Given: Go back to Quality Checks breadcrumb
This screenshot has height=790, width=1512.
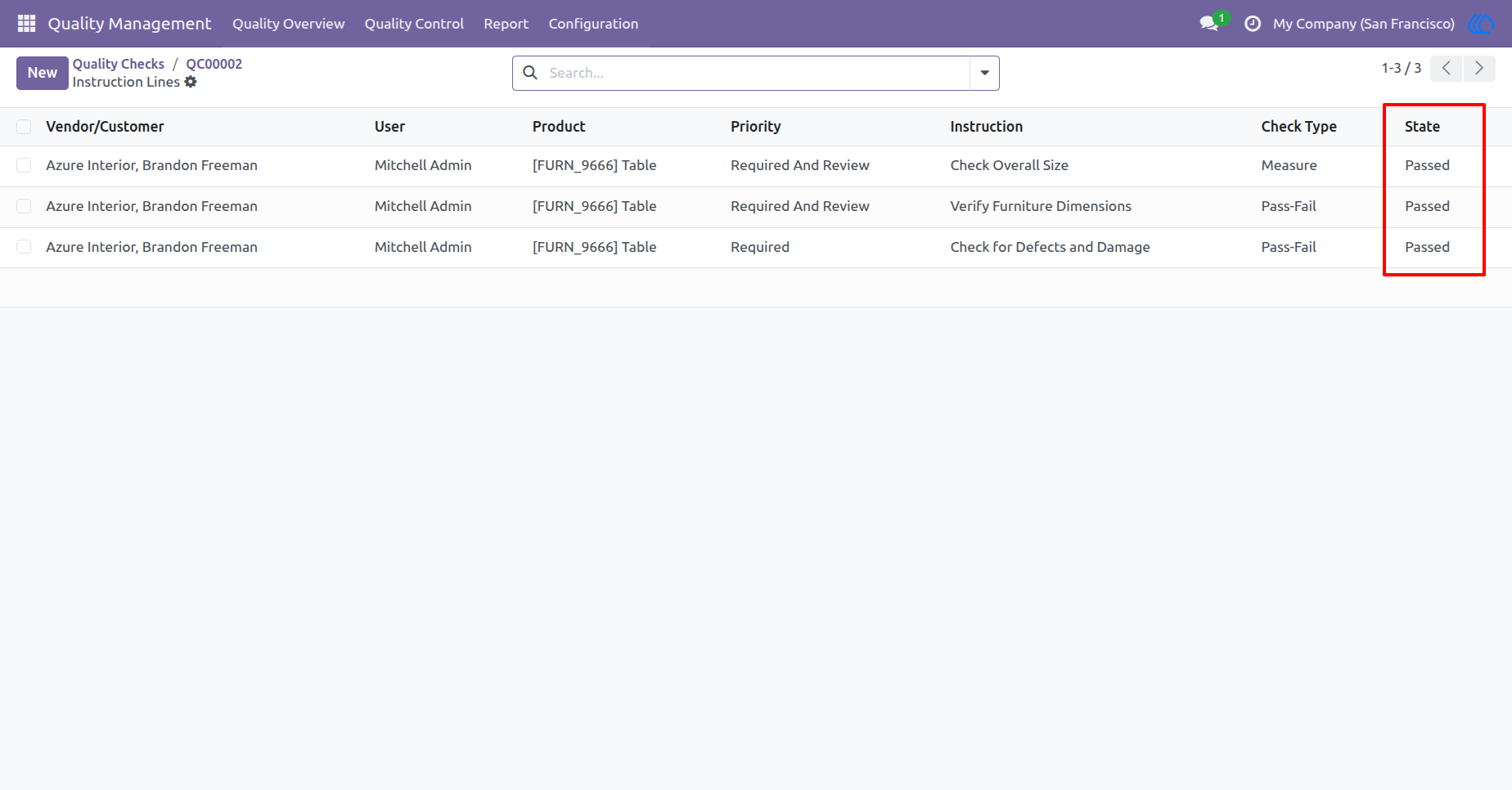Looking at the screenshot, I should (119, 64).
